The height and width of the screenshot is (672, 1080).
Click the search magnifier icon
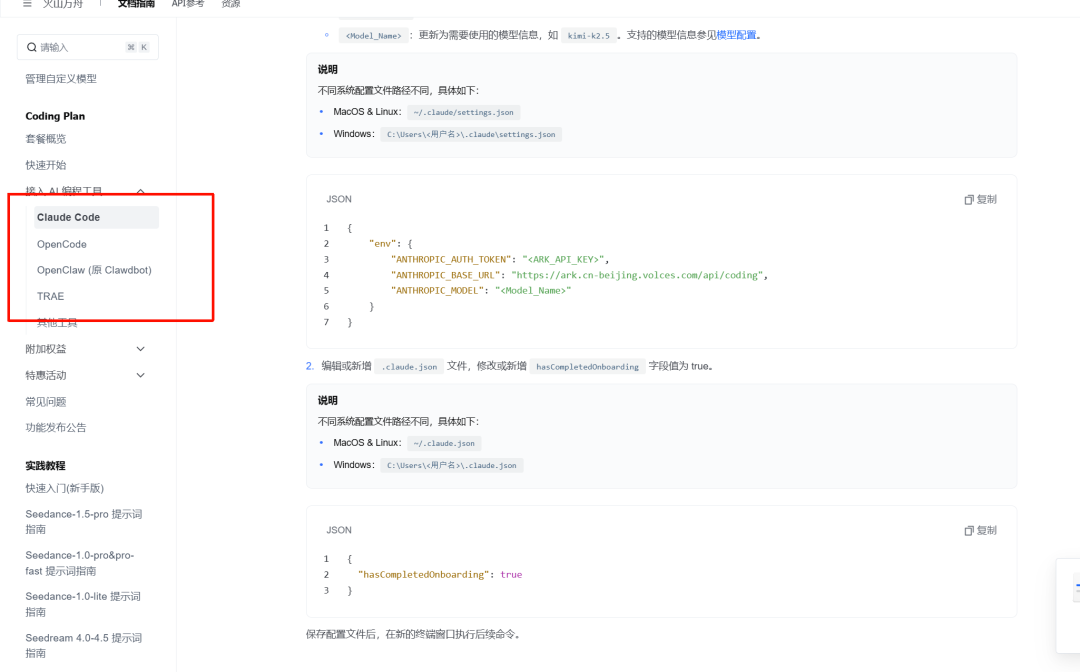point(33,47)
